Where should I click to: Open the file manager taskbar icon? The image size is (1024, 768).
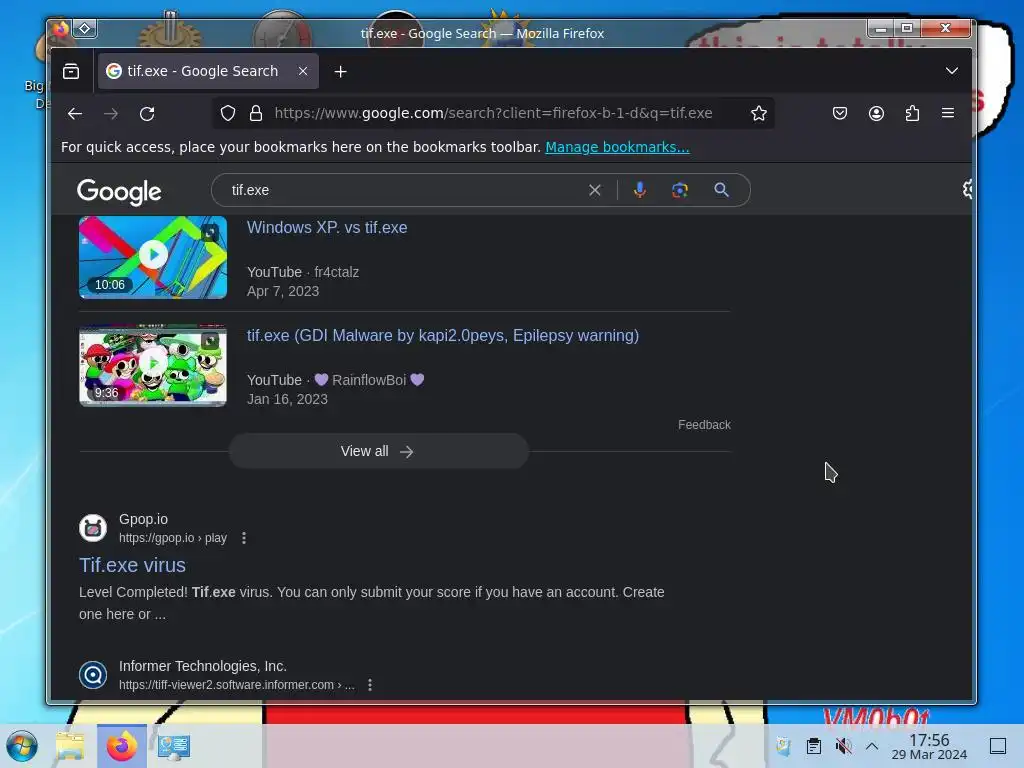pyautogui.click(x=70, y=746)
